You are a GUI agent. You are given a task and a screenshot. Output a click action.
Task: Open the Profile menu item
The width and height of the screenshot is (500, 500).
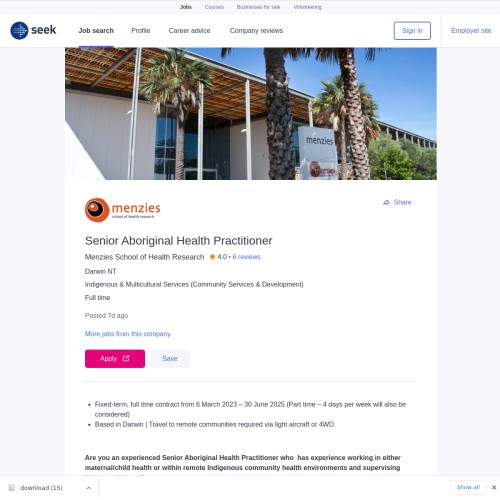click(141, 31)
